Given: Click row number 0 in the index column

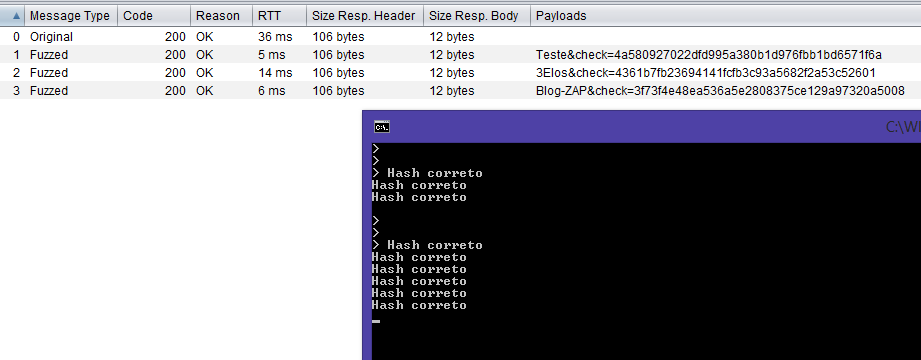Looking at the screenshot, I should 16,36.
